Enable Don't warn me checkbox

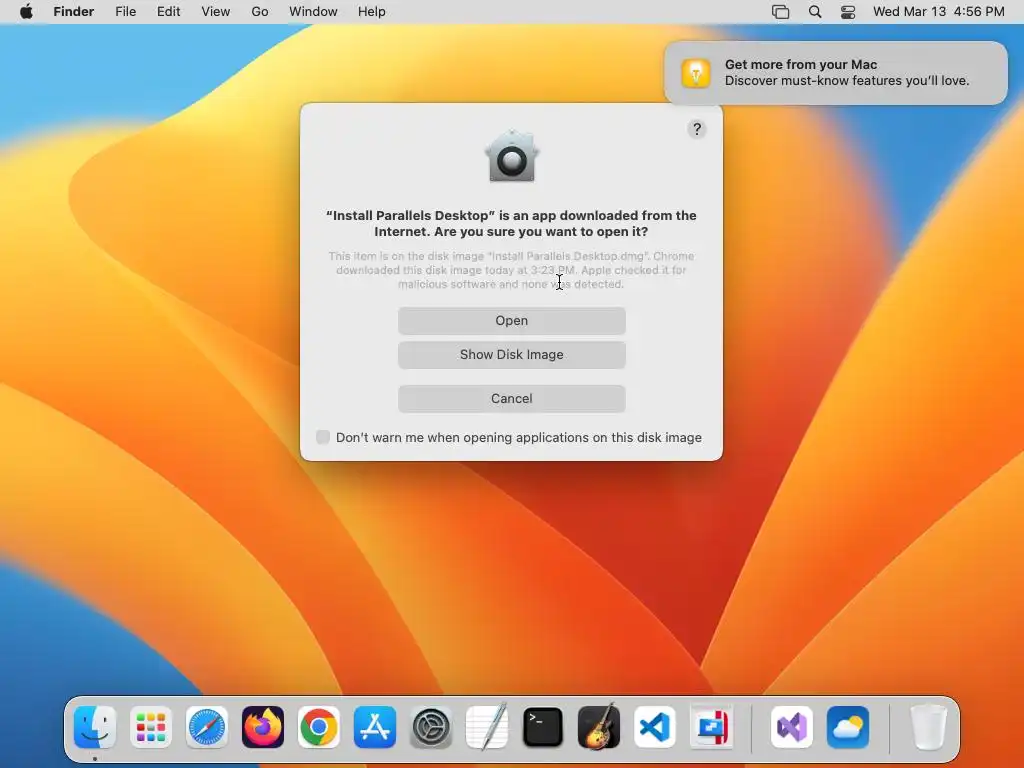(x=323, y=437)
